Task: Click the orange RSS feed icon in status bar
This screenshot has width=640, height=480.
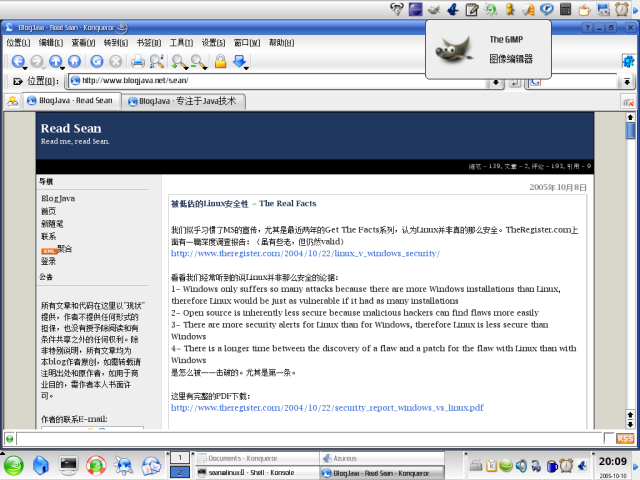Action: tap(625, 439)
